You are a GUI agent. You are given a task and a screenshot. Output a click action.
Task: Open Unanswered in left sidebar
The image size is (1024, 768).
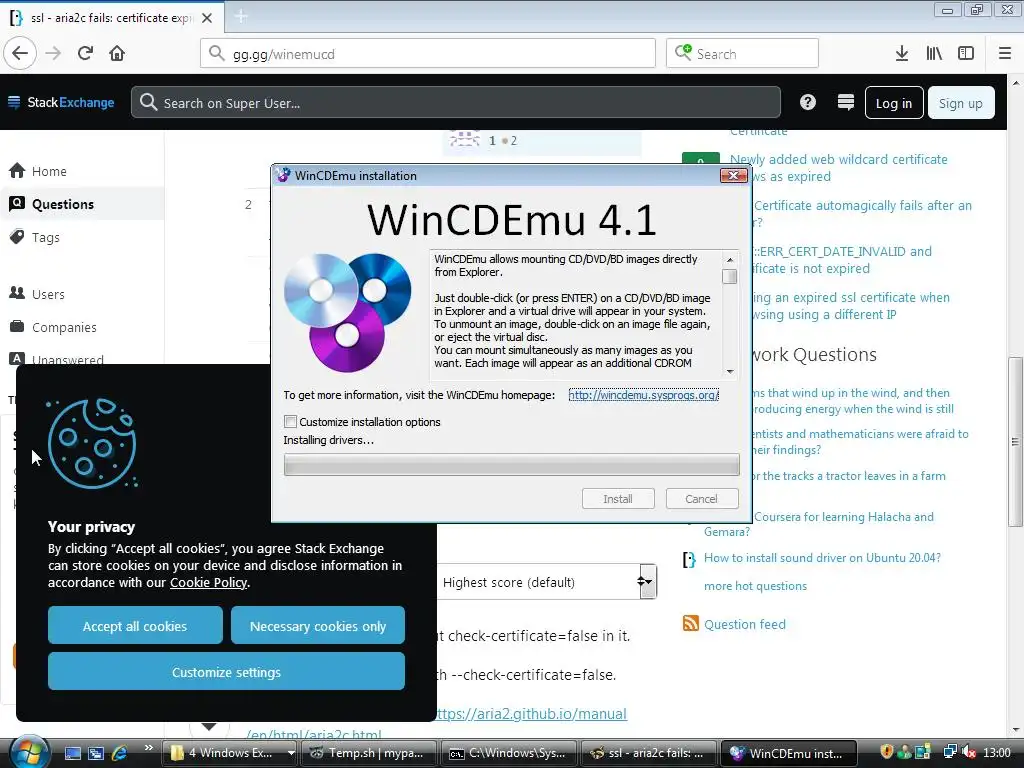click(x=67, y=359)
